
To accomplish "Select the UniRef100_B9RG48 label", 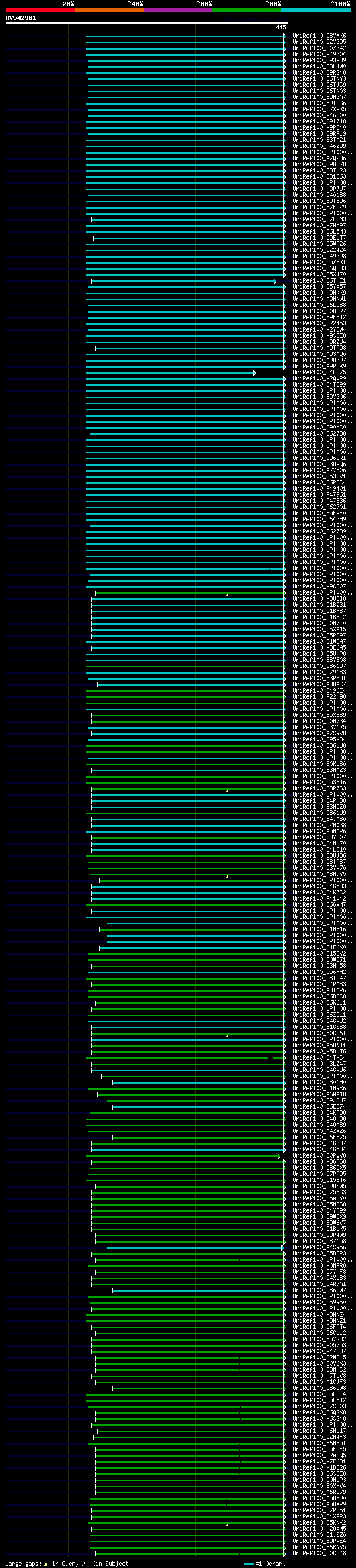I will pyautogui.click(x=319, y=72).
